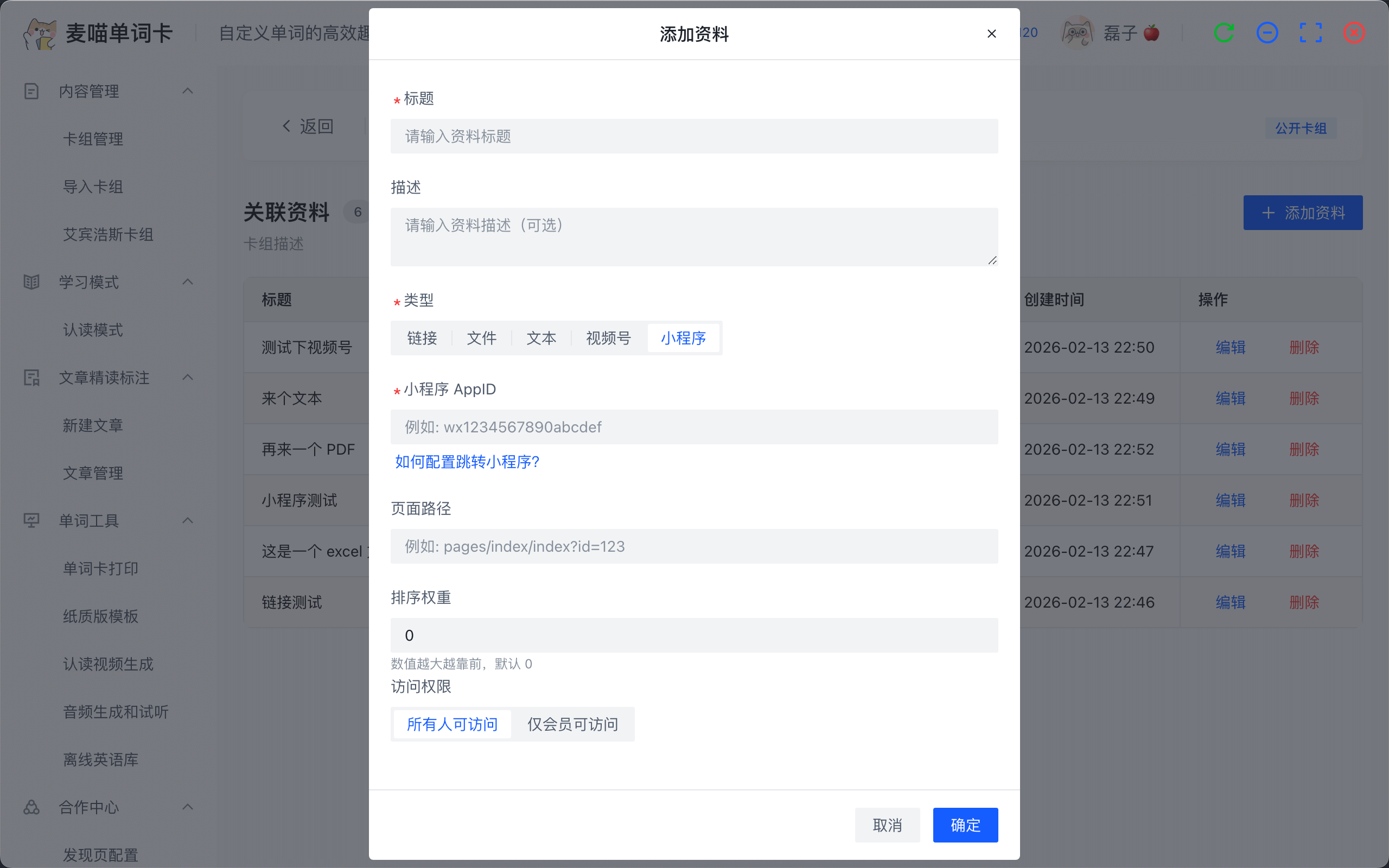The width and height of the screenshot is (1389, 868).
Task: Click the green refresh icon at top right
Action: 1224,32
